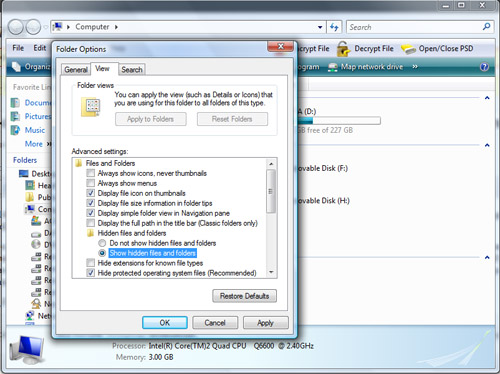Select Removable Disk (H:) in Explorer window
Screen dimensions: 500x374
pos(323,201)
